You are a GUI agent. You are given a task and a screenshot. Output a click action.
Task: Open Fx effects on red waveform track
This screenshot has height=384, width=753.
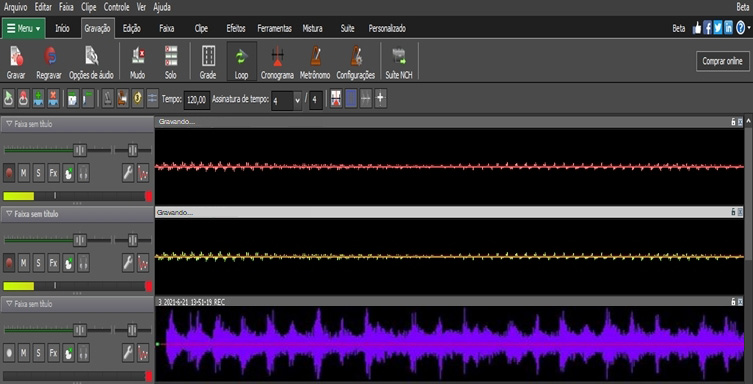point(53,173)
